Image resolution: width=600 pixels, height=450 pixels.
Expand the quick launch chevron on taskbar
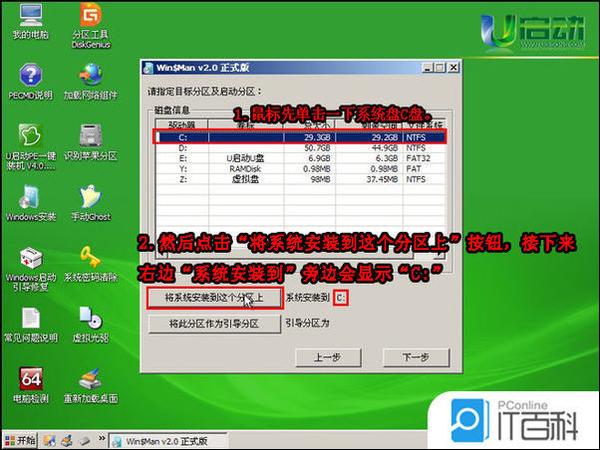click(x=101, y=438)
